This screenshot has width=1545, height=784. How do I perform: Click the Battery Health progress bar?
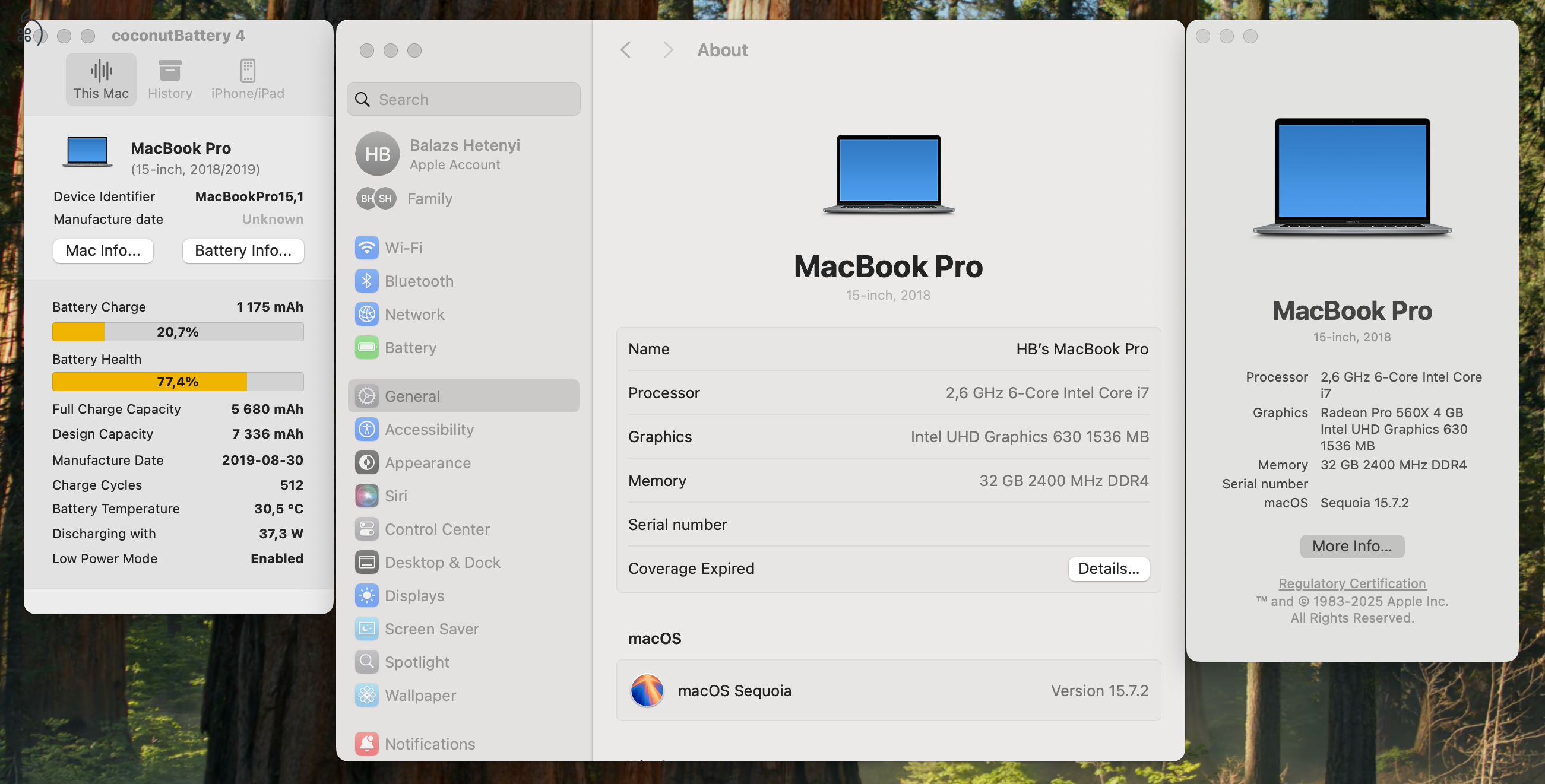[x=178, y=381]
